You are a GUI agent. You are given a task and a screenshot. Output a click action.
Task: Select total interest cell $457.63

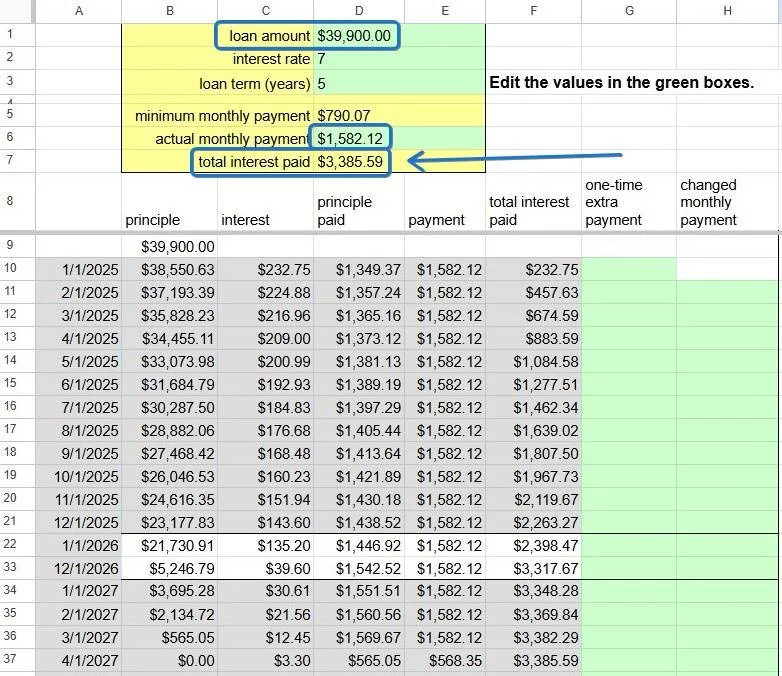tap(533, 292)
